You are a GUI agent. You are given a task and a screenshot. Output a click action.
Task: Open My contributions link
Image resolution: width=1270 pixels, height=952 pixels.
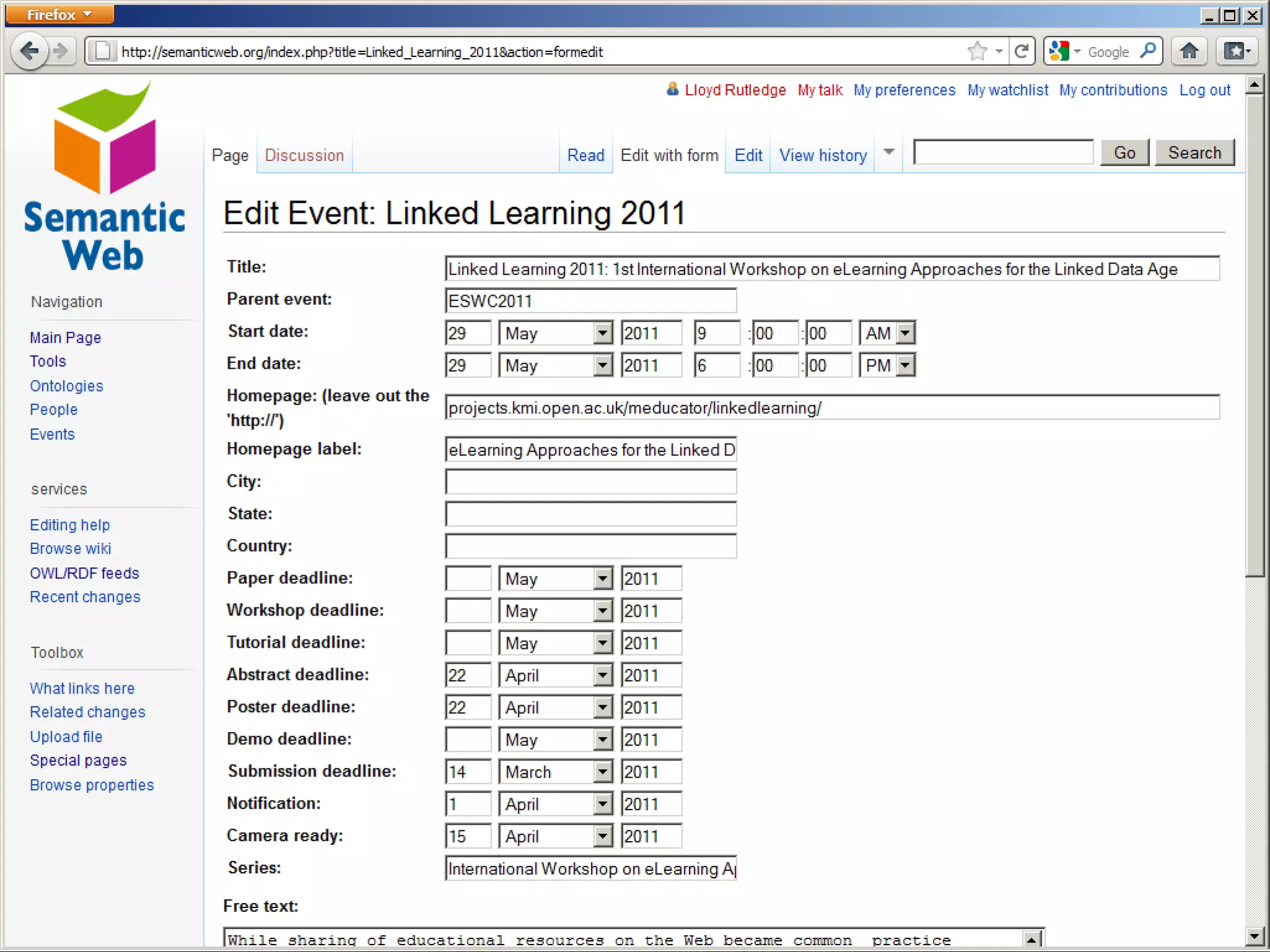1113,90
